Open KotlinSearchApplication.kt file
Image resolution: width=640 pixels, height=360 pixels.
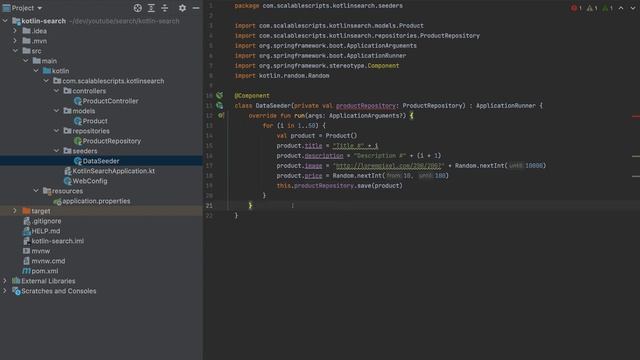point(113,171)
